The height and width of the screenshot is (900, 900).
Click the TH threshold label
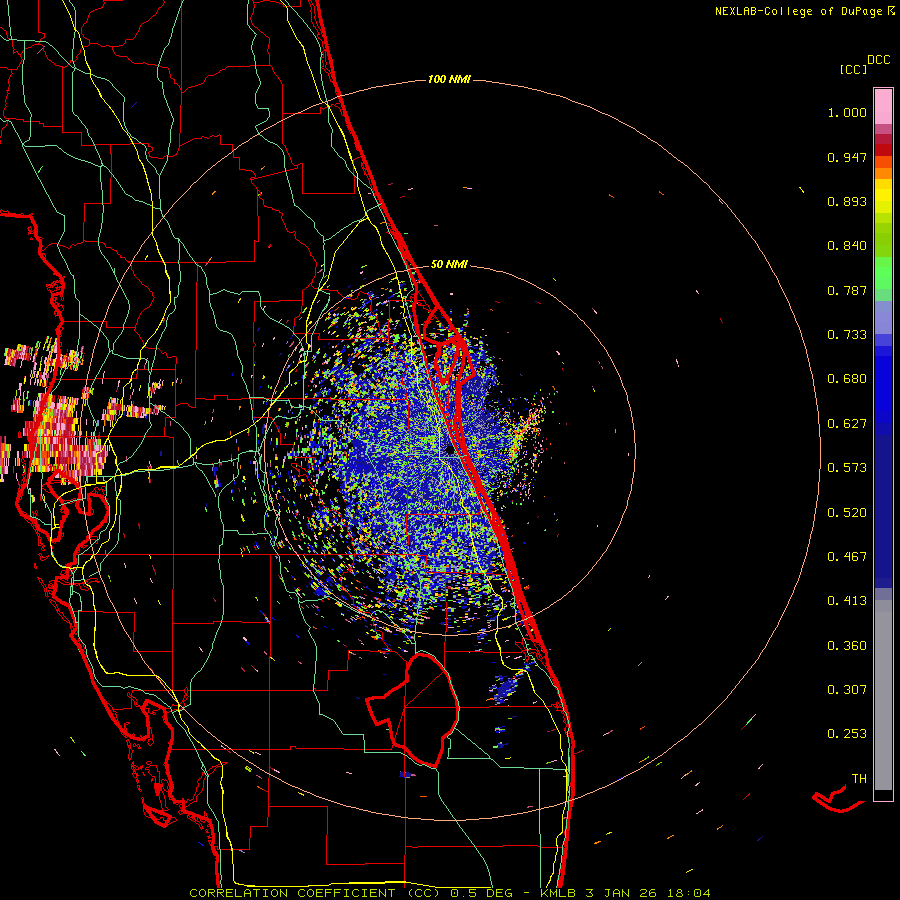click(x=859, y=779)
